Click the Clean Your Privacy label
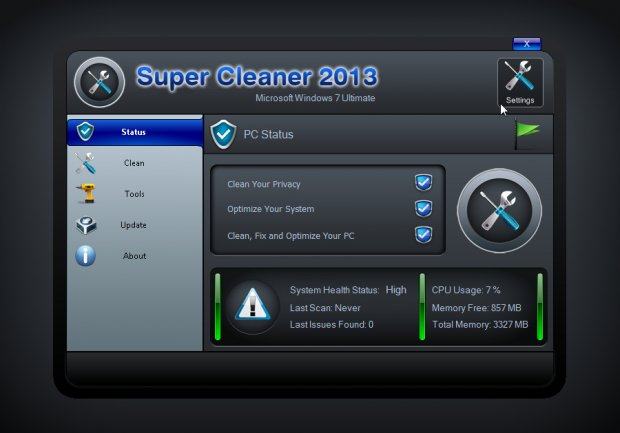Screen dimensions: 620x433 pos(264,184)
